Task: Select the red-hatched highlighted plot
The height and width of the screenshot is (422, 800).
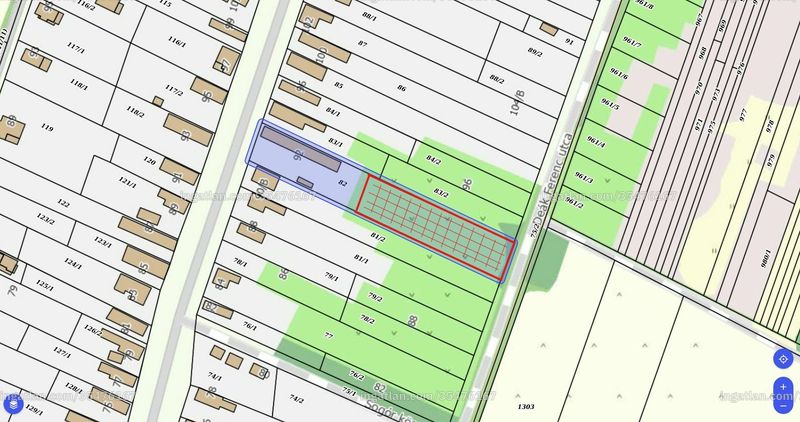Action: (x=434, y=227)
